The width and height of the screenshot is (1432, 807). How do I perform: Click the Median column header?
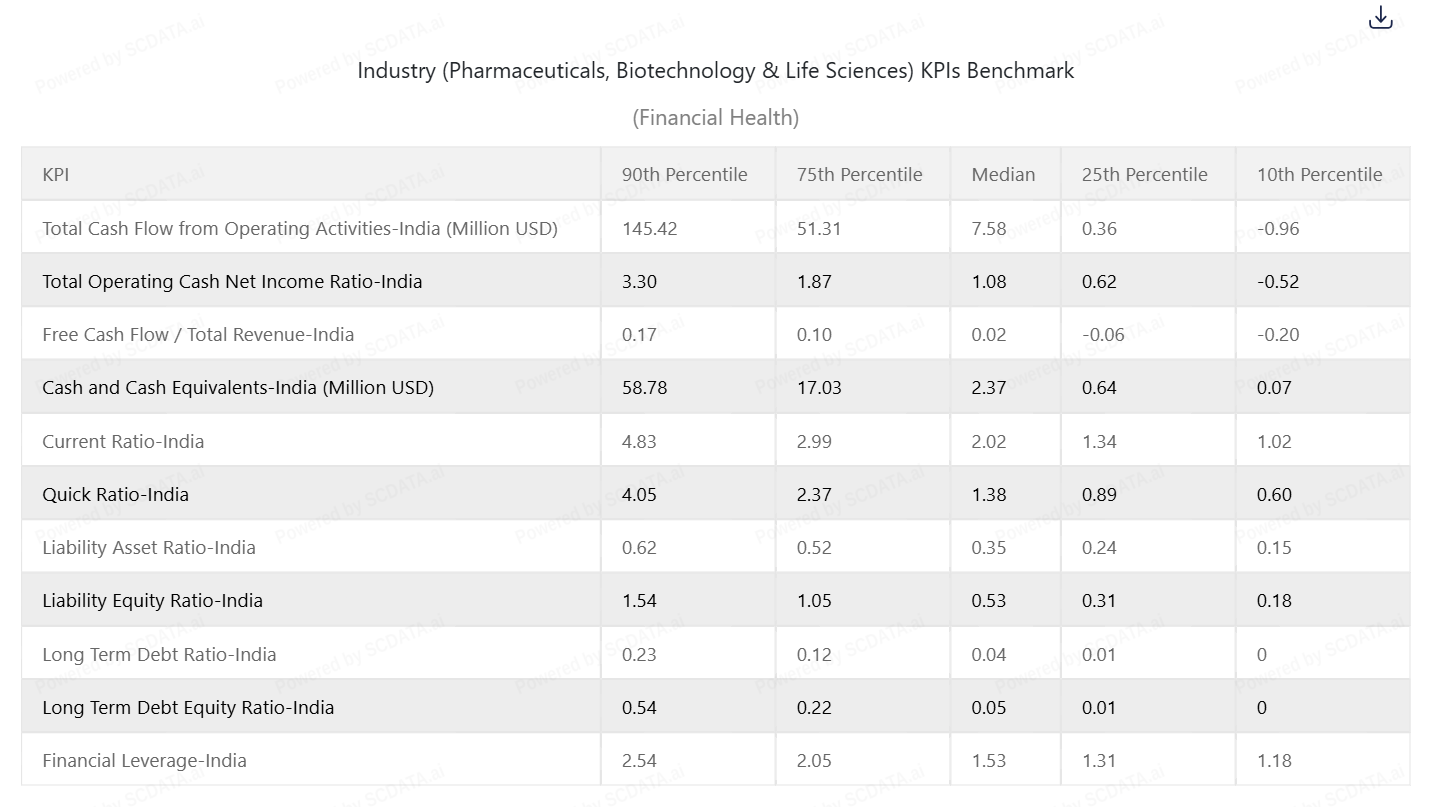1003,174
